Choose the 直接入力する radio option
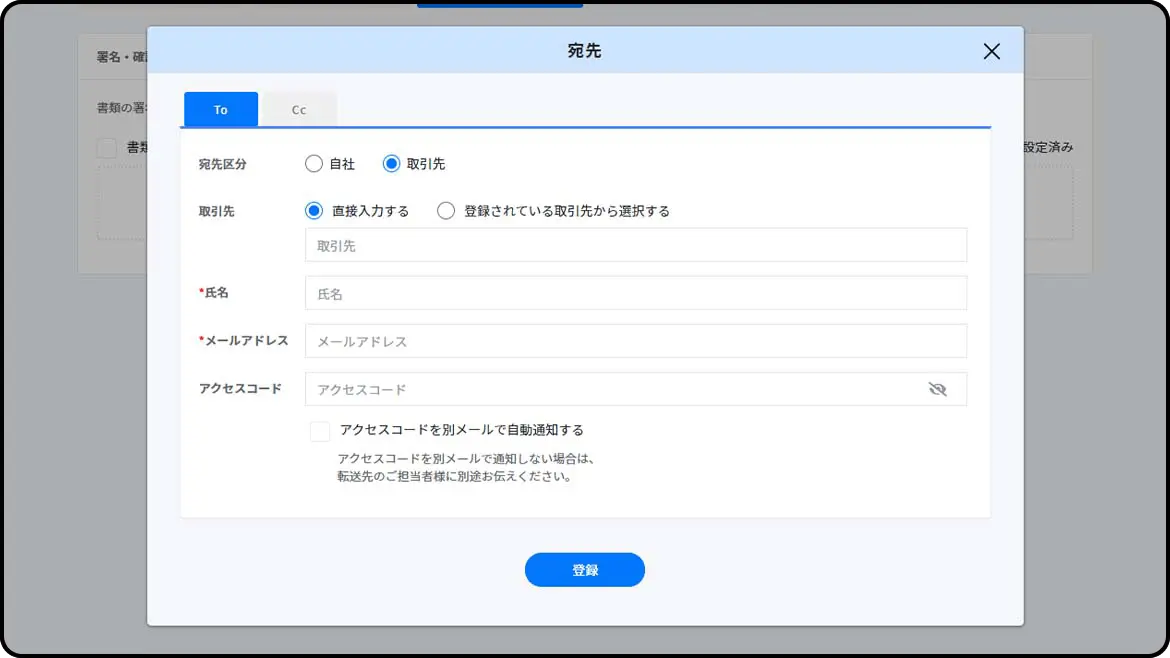The image size is (1170, 658). point(314,211)
